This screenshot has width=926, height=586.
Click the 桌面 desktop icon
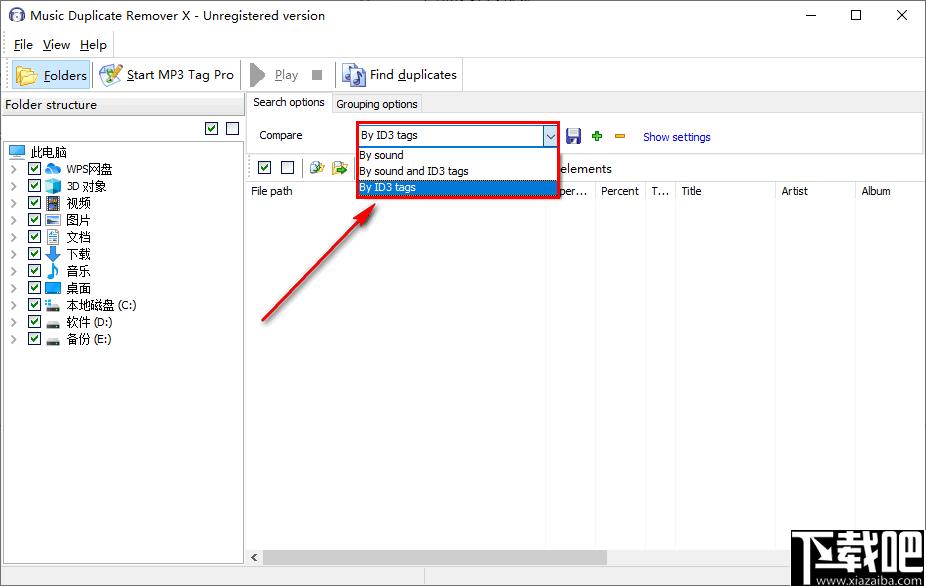53,288
